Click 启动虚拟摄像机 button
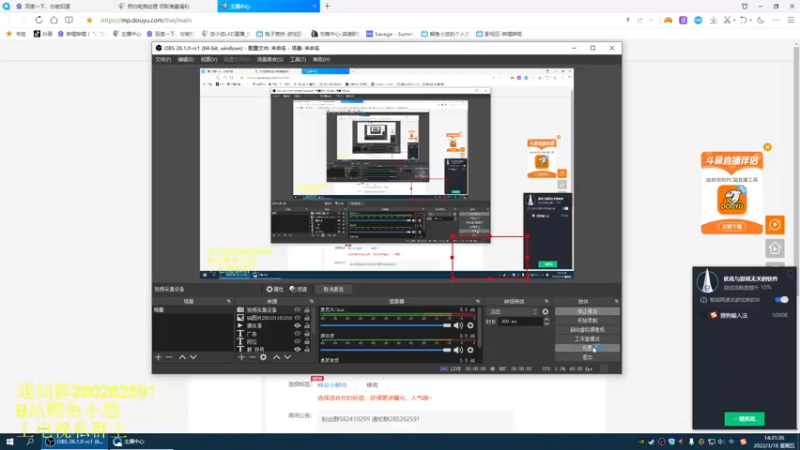This screenshot has height=450, width=800. (587, 330)
